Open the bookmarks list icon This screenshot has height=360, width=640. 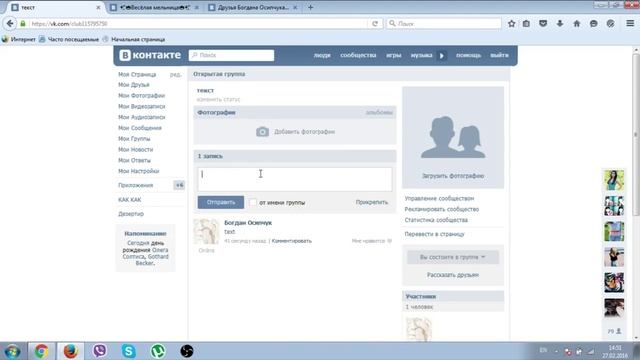pos(527,24)
